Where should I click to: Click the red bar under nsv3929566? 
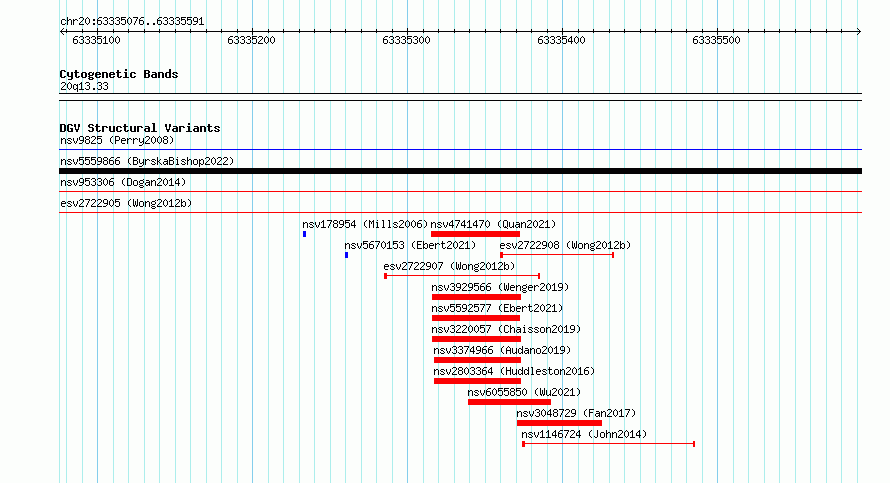(x=476, y=297)
